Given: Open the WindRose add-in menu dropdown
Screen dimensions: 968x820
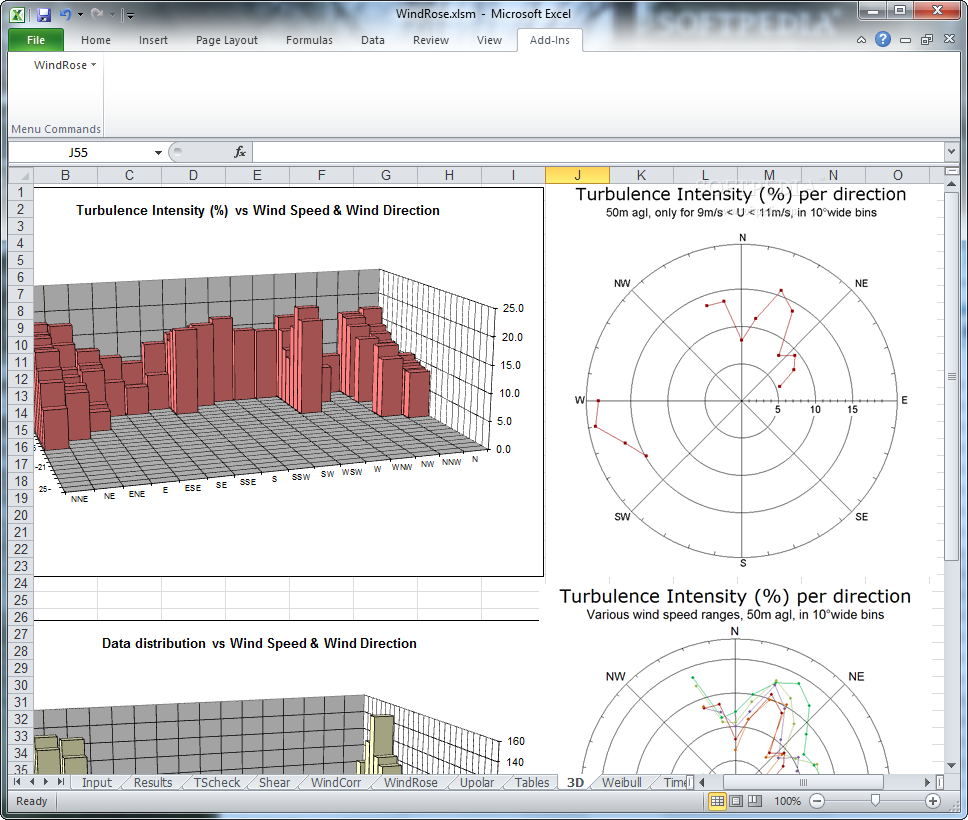Looking at the screenshot, I should point(65,65).
